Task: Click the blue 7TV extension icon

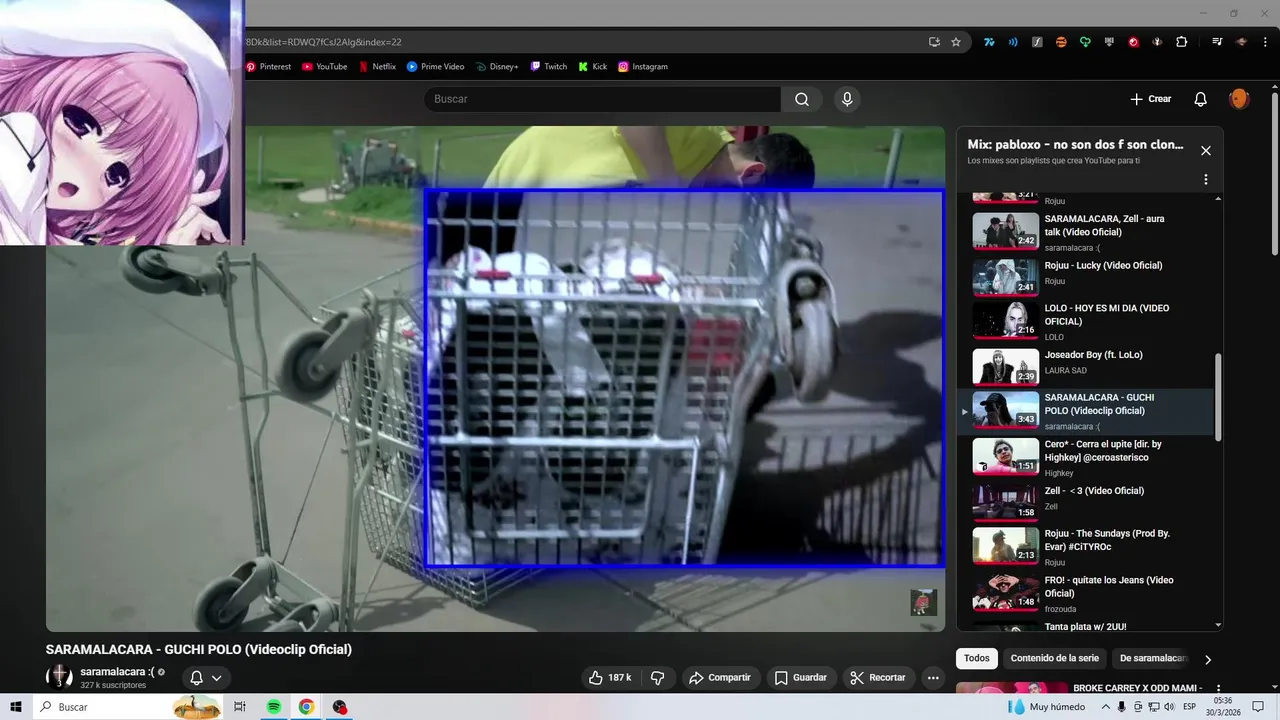Action: (x=989, y=42)
